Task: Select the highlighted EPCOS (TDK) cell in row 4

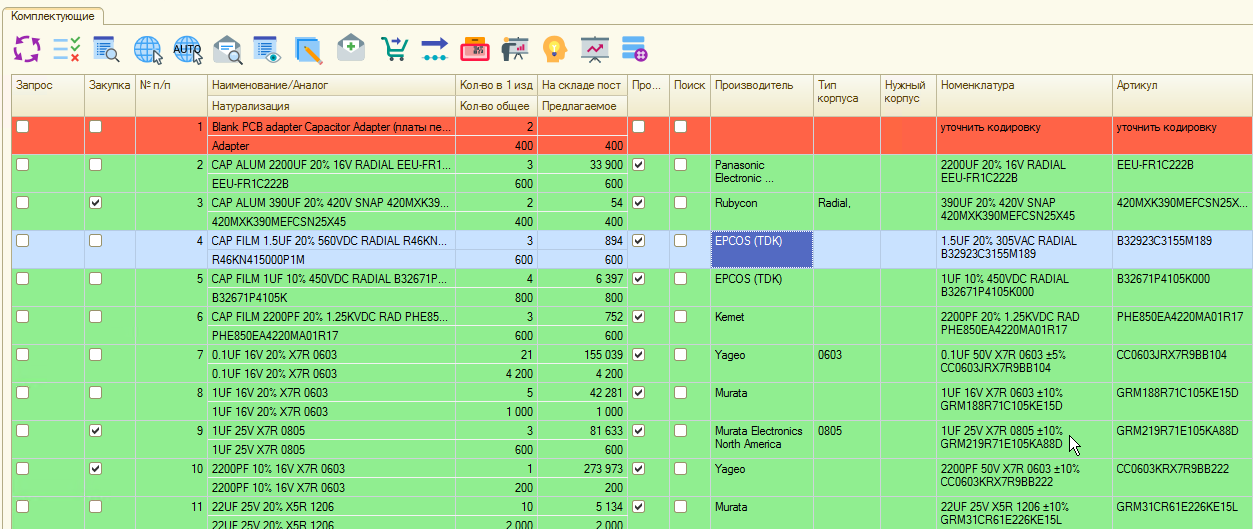Action: (760, 249)
